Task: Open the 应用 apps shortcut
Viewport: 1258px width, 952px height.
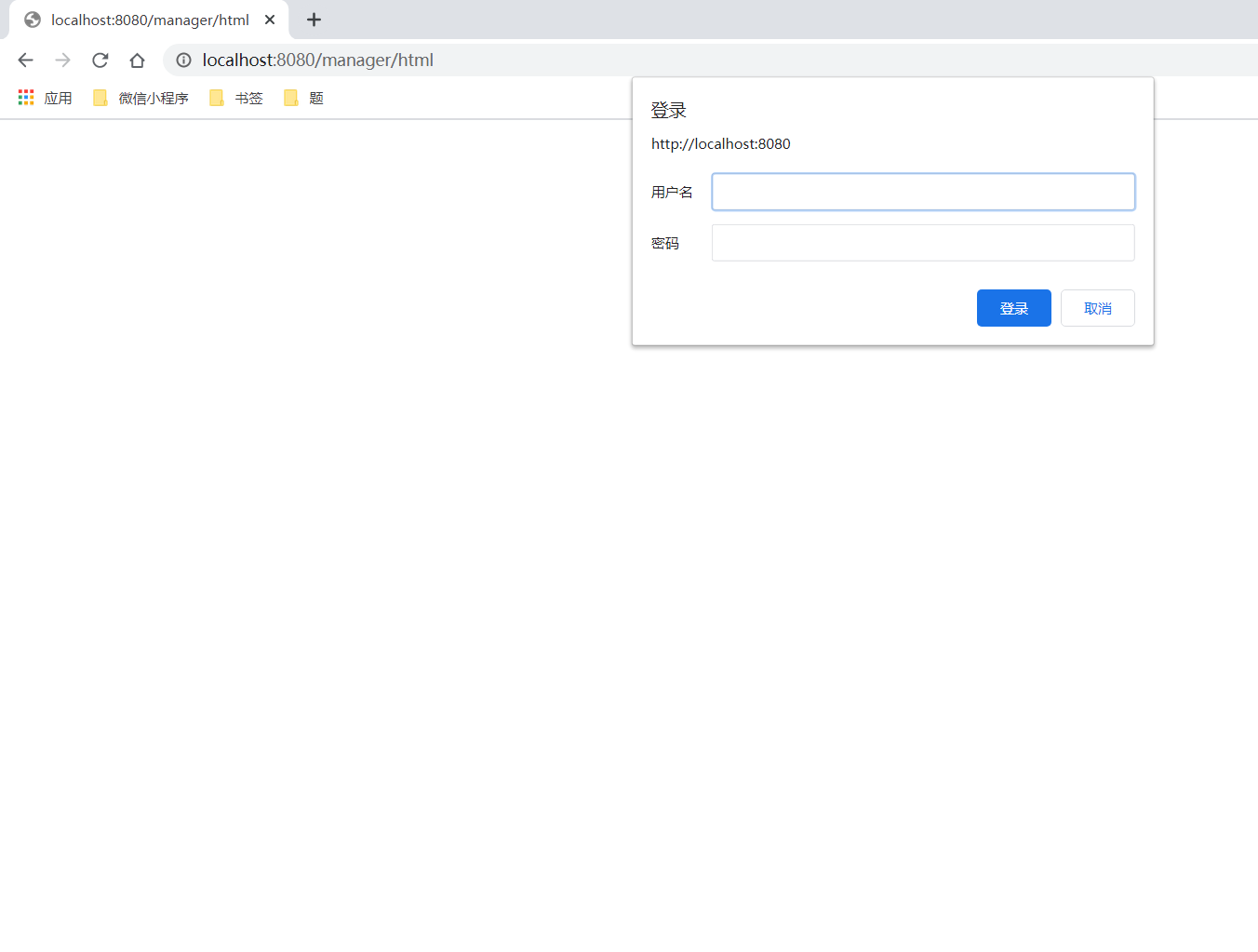Action: pyautogui.click(x=45, y=98)
